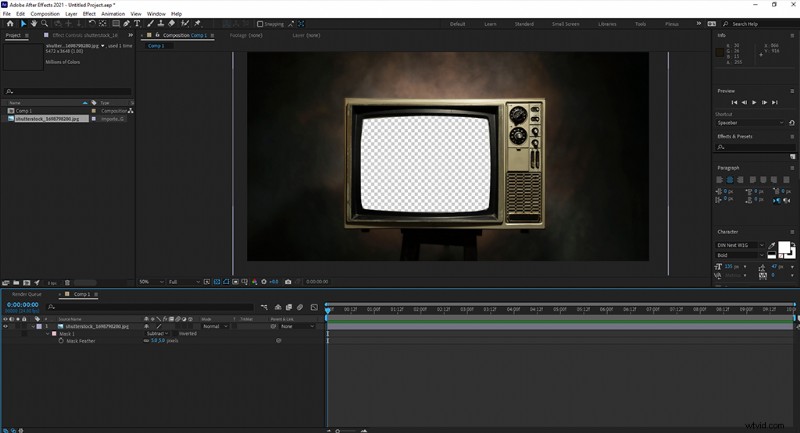Select the Rectangle shape tool
This screenshot has width=800, height=433.
click(x=116, y=23)
